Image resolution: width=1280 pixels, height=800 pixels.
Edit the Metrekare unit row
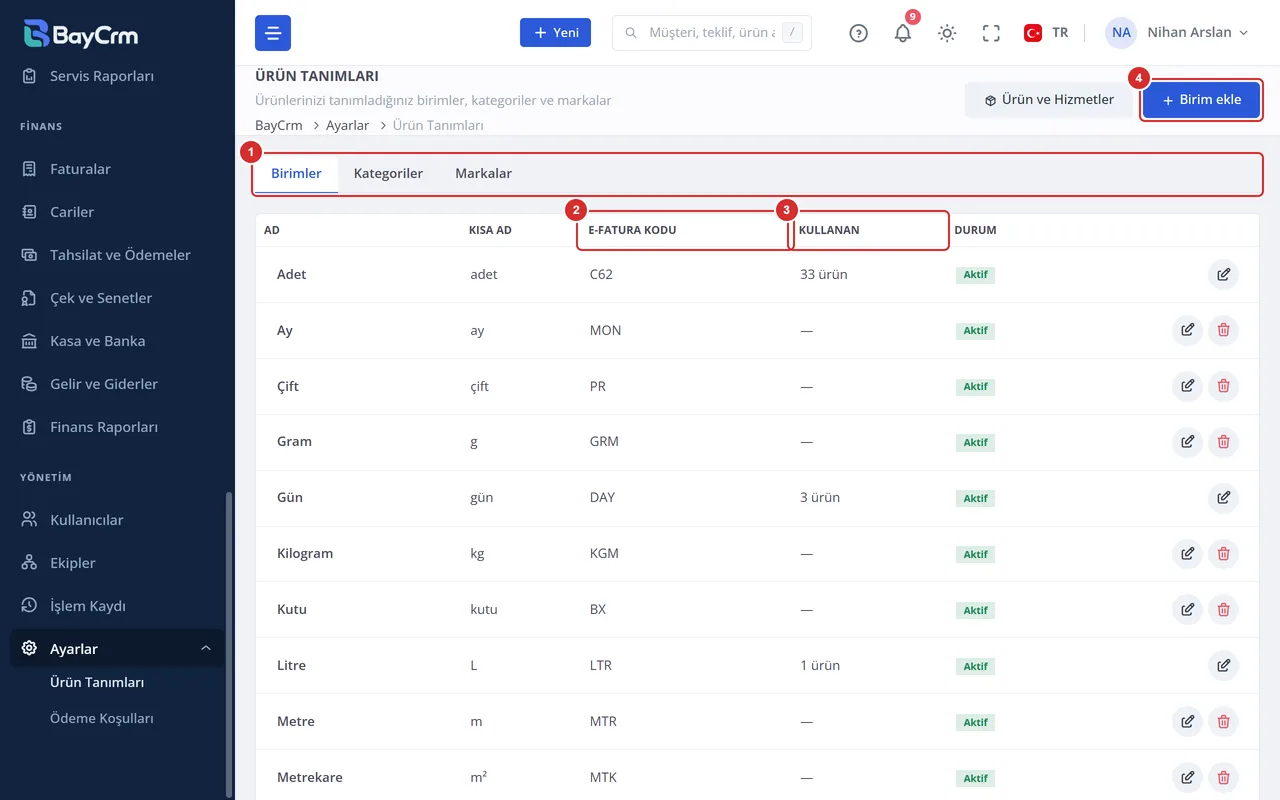(x=1187, y=778)
